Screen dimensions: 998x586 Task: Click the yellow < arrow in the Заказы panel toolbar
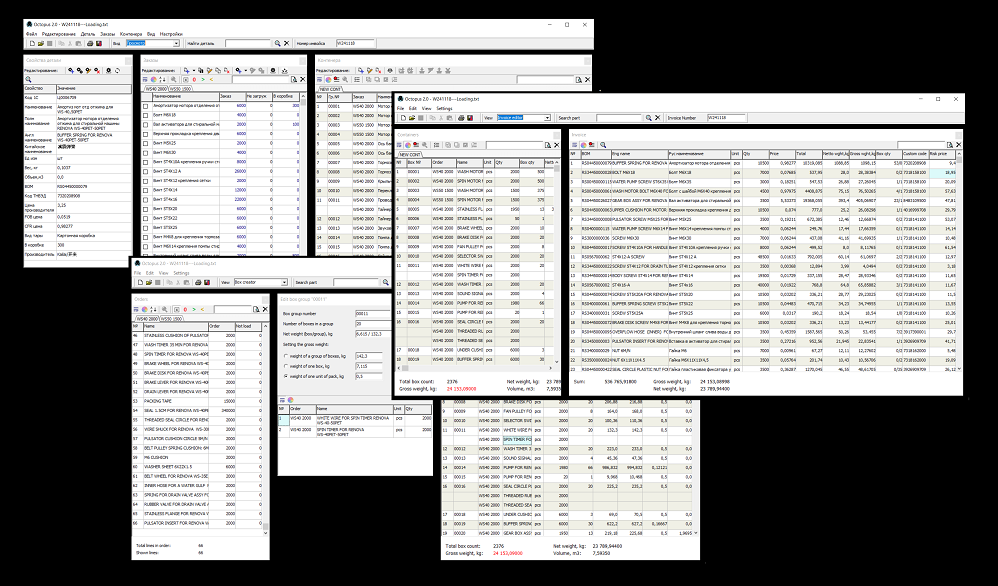[x=211, y=80]
